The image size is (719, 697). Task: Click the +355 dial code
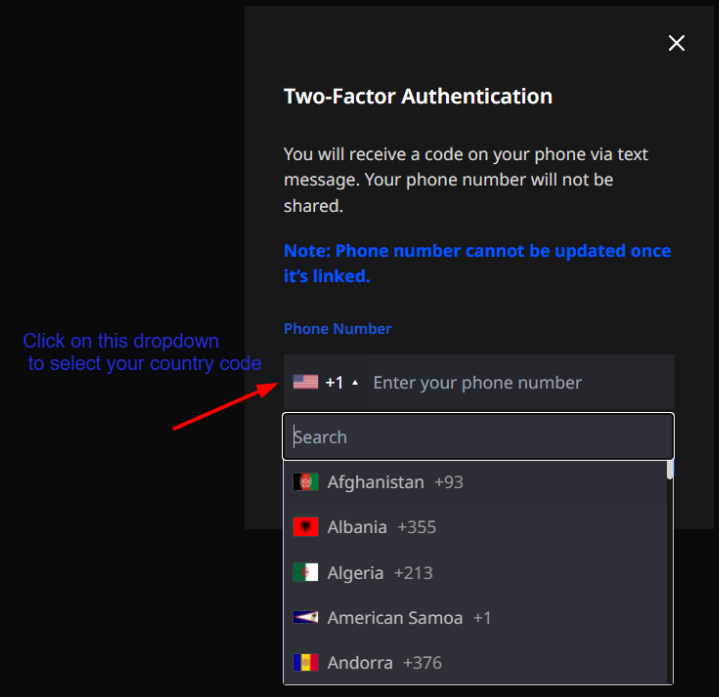(417, 527)
